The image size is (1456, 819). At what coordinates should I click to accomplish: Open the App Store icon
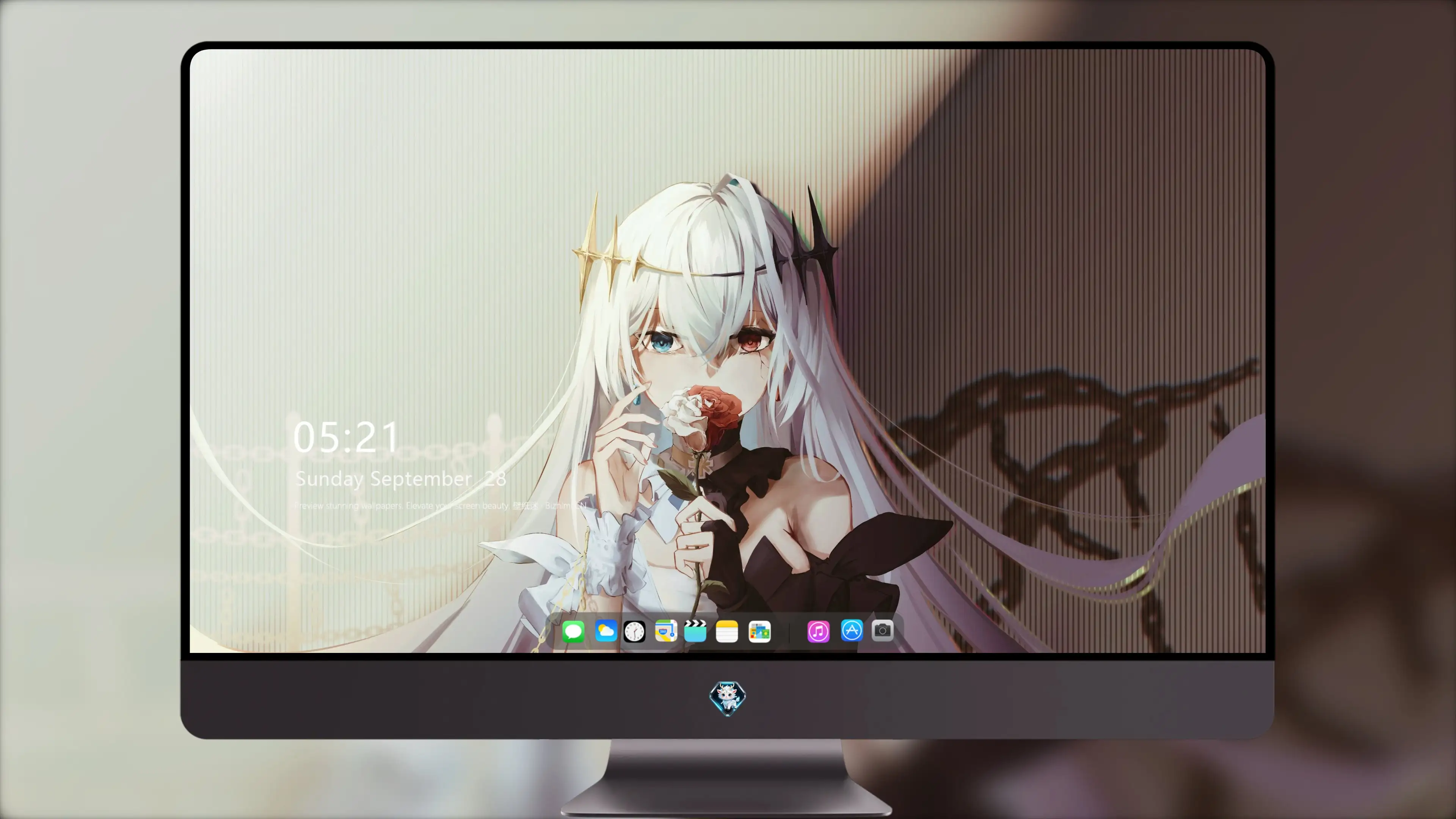coord(852,630)
